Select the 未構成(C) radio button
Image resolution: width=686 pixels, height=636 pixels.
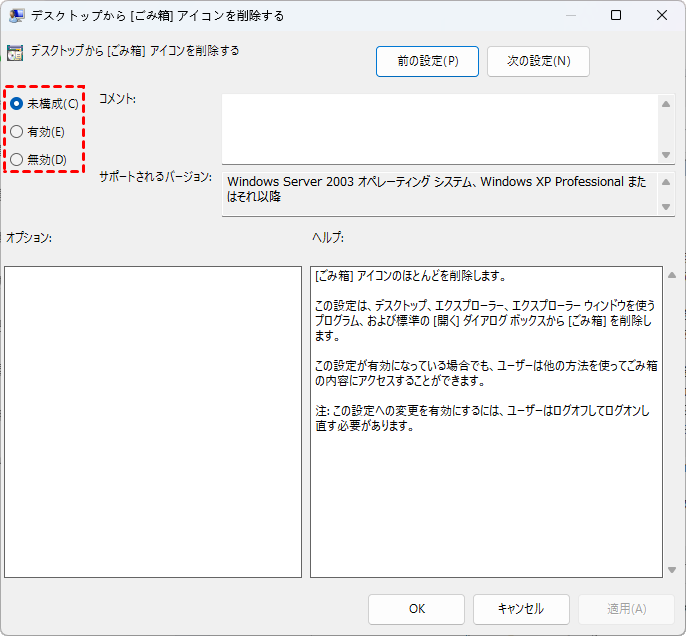[x=17, y=104]
